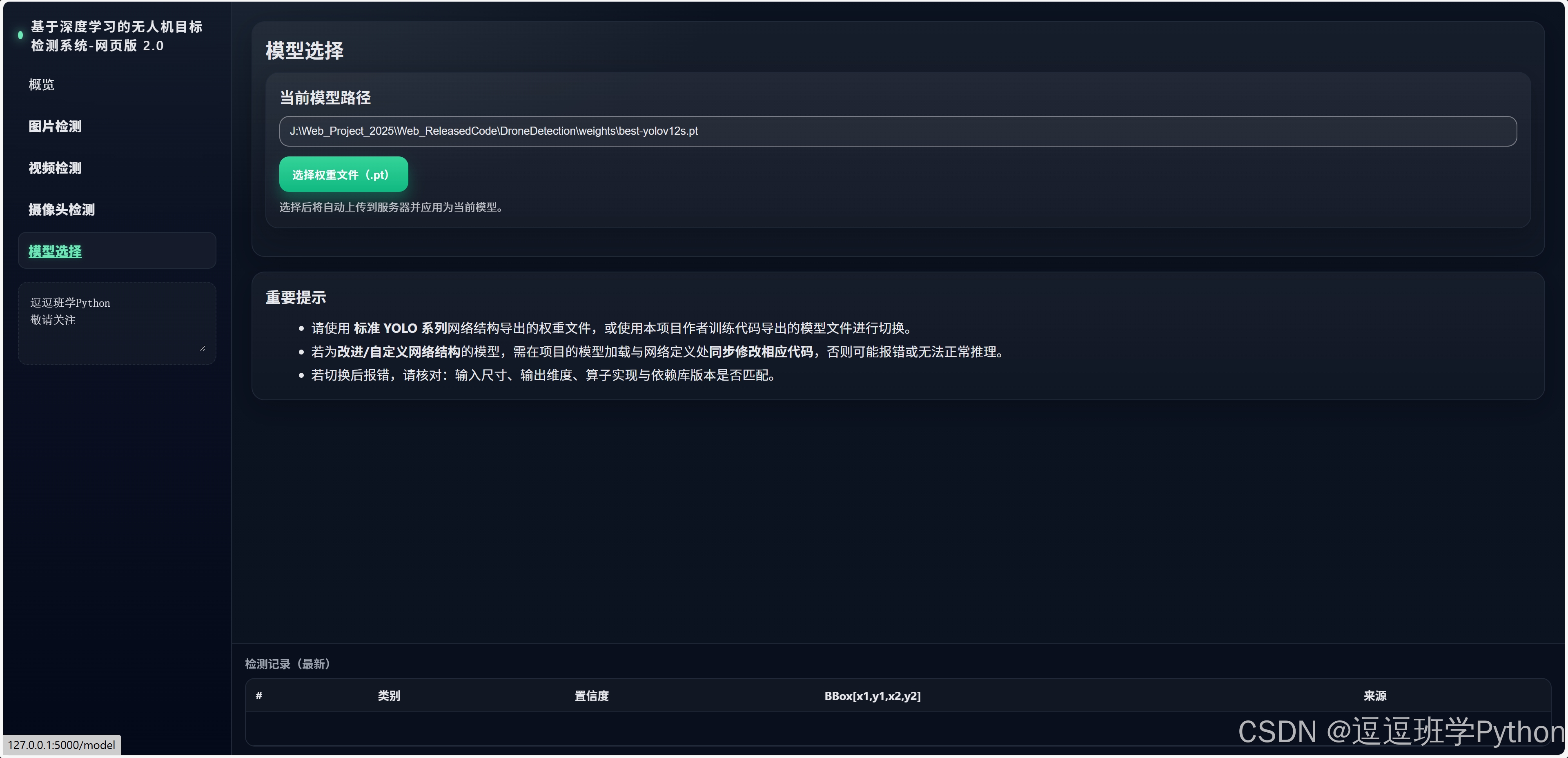The width and height of the screenshot is (1568, 758).
Task: Select the 模型选择 sidebar link
Action: 55,251
